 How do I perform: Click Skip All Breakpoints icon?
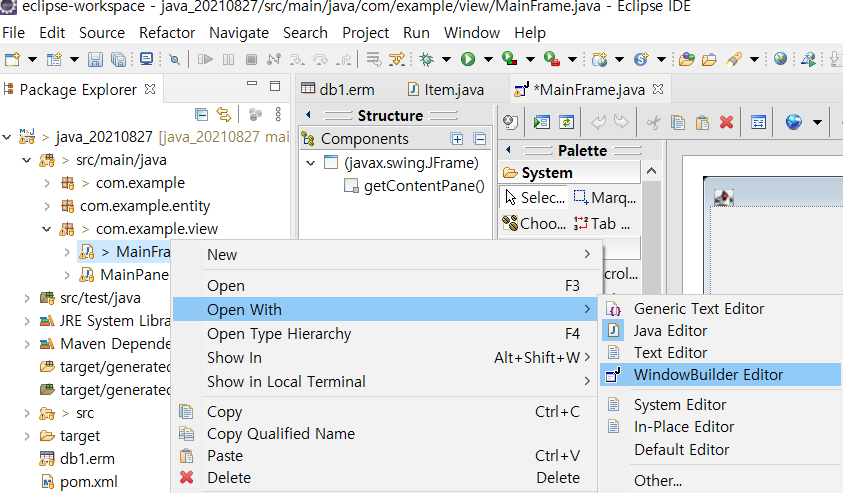pyautogui.click(x=174, y=59)
